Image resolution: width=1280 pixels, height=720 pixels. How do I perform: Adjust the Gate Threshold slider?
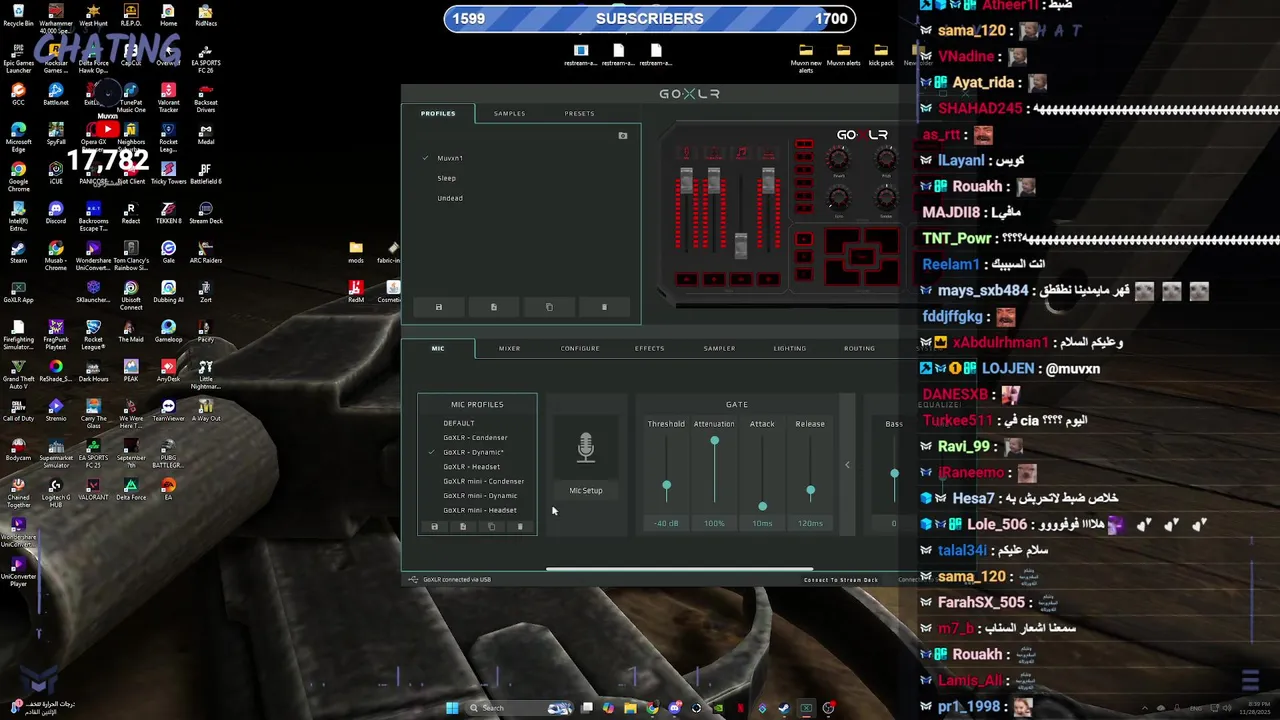tap(666, 485)
